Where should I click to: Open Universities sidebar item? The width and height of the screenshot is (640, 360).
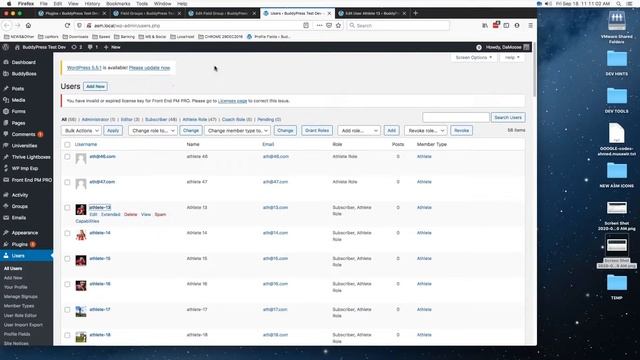pos(24,146)
